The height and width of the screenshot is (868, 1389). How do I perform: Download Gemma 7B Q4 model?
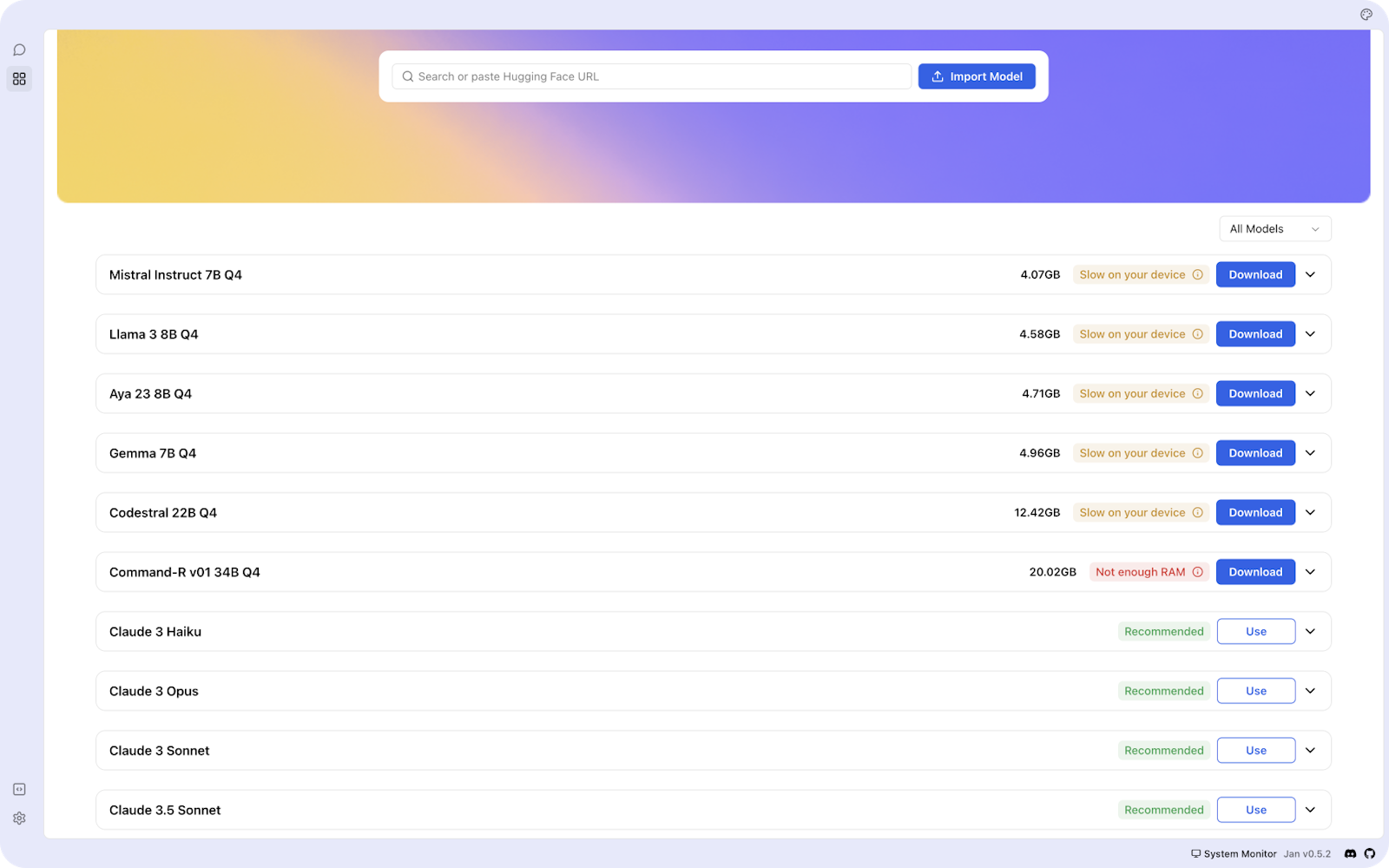[x=1255, y=453]
